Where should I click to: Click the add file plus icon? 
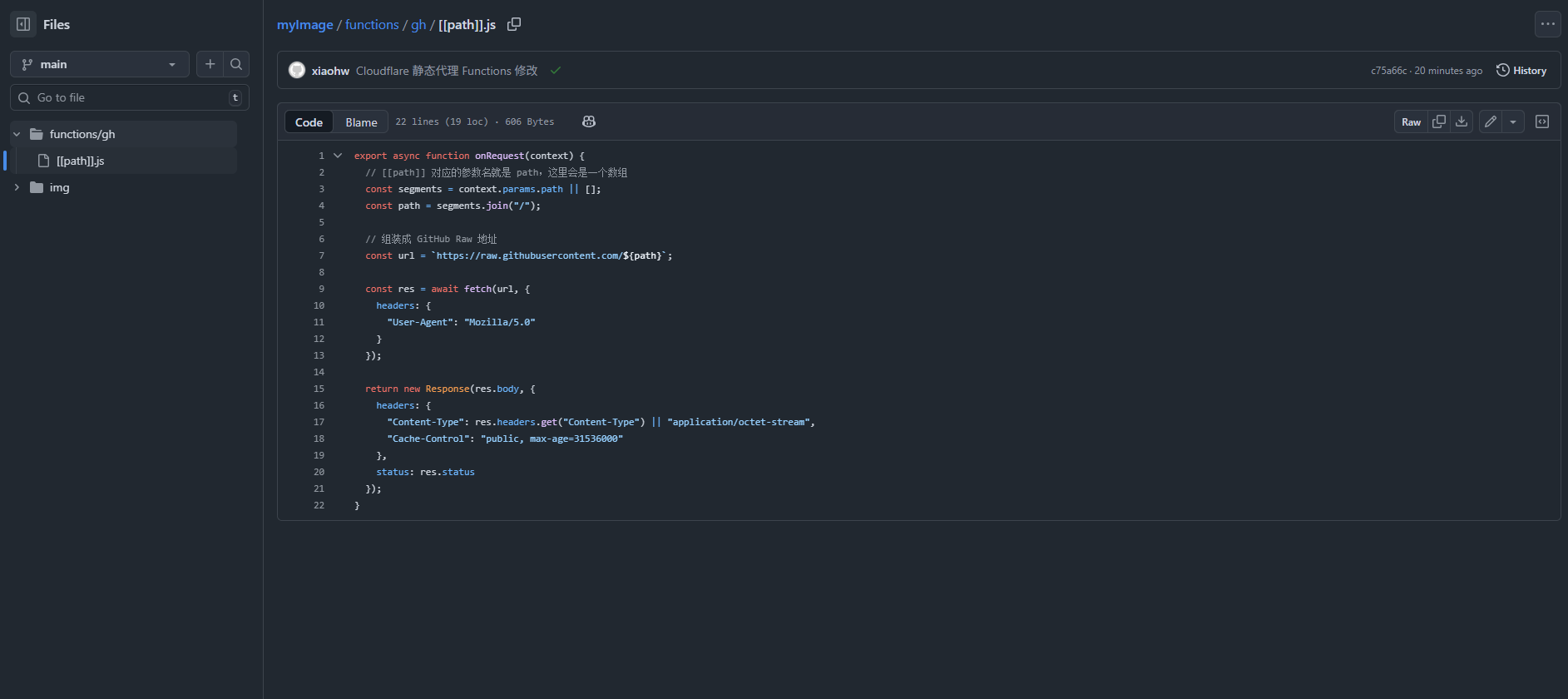click(x=210, y=64)
